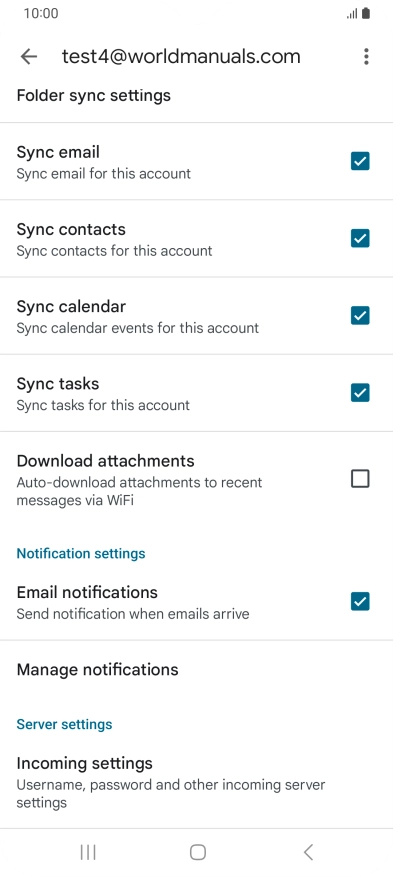Viewport: 393px width, 877px height.
Task: Tap the Server settings section header
Action: [x=64, y=724]
